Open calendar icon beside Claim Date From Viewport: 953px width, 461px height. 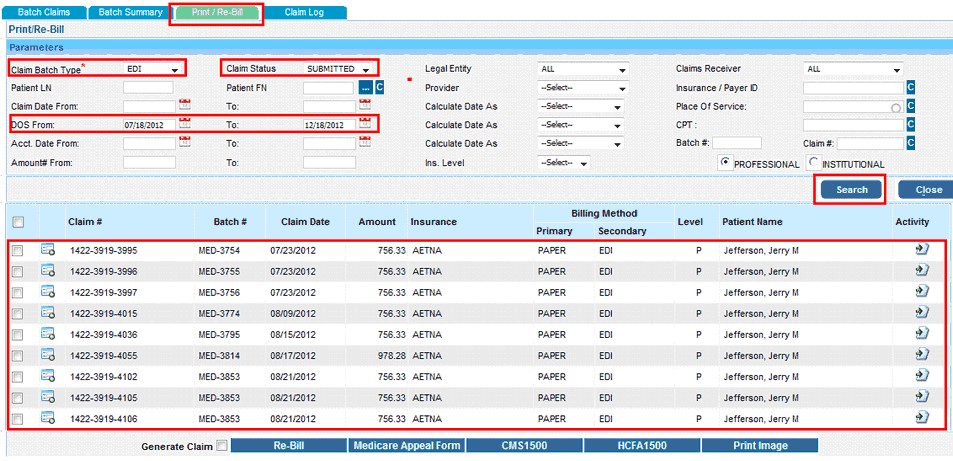[x=184, y=106]
